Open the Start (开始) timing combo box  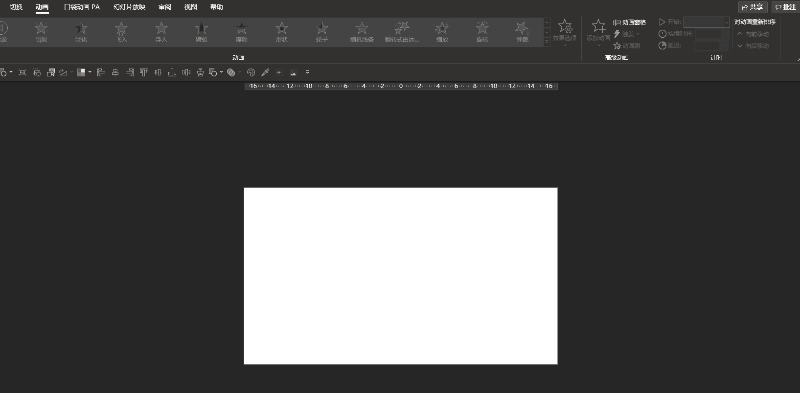[x=707, y=22]
